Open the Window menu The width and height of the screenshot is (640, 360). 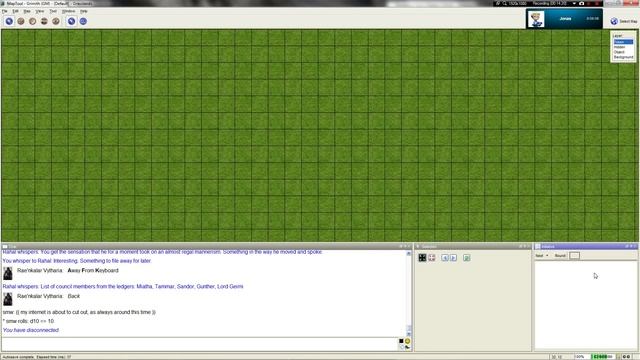click(x=68, y=11)
